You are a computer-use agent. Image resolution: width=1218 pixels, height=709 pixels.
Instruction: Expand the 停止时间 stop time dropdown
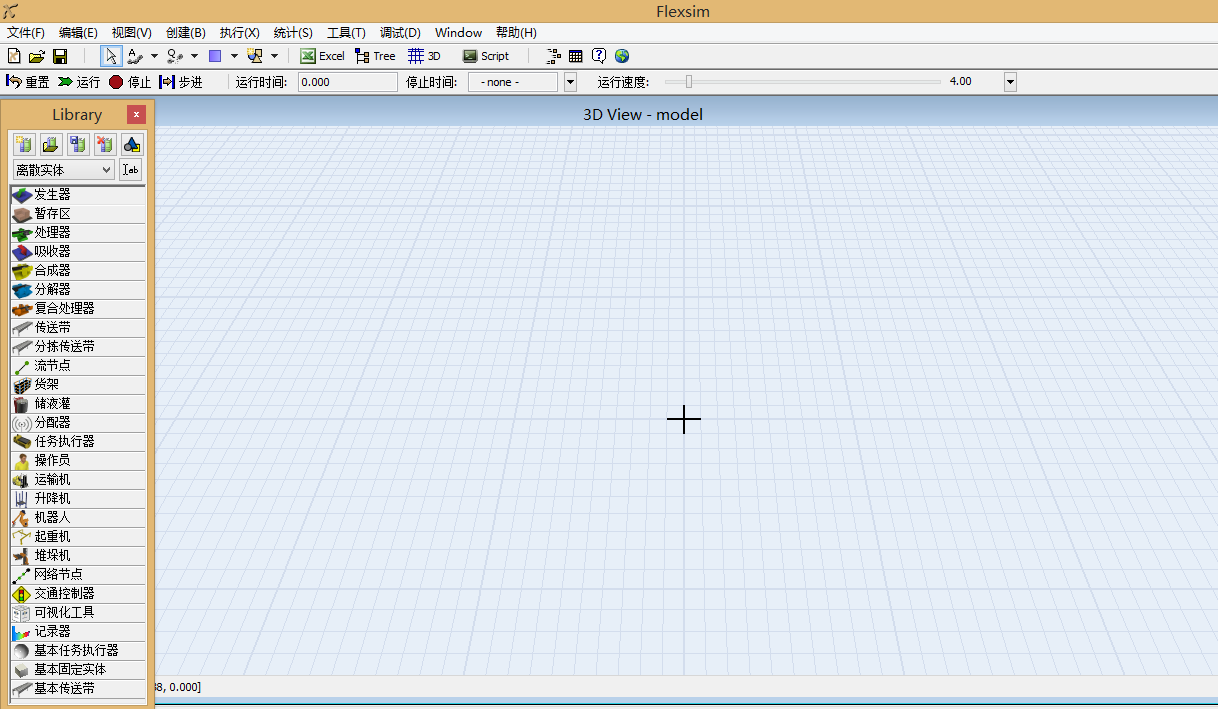pos(570,82)
